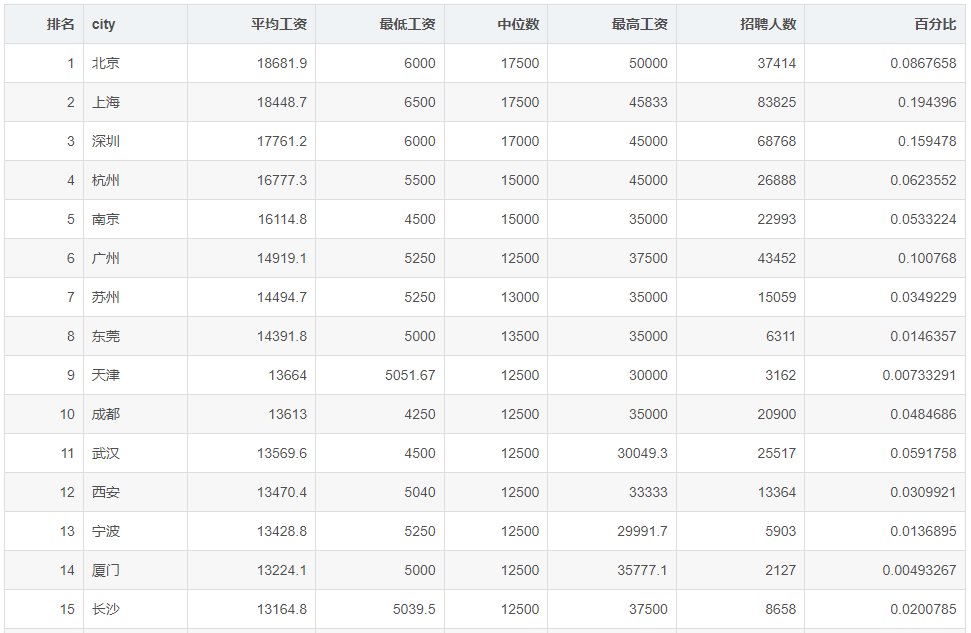Click maximum salary value 35777.1
This screenshot has height=633, width=971.
point(642,570)
